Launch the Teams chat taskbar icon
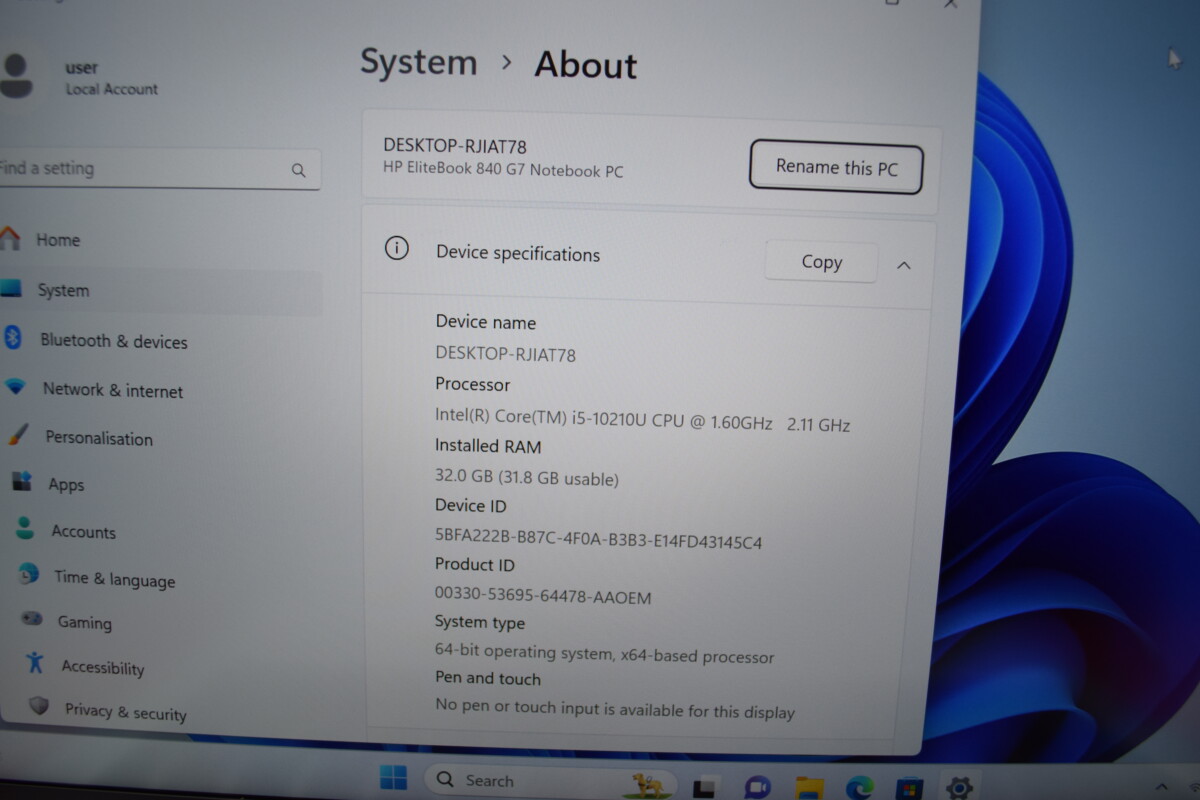The height and width of the screenshot is (800, 1200). point(758,787)
